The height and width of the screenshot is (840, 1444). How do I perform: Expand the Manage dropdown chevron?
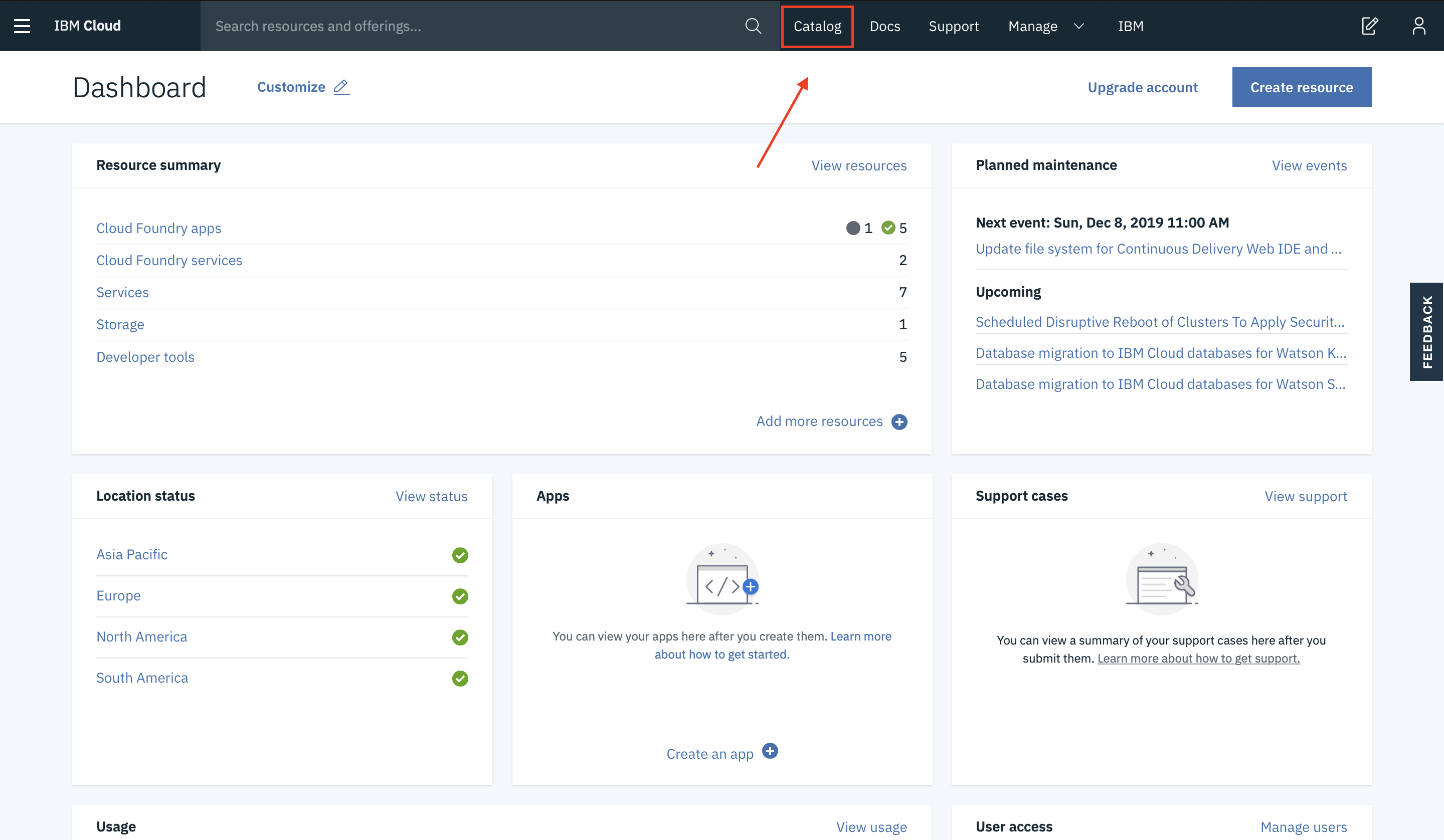1079,26
